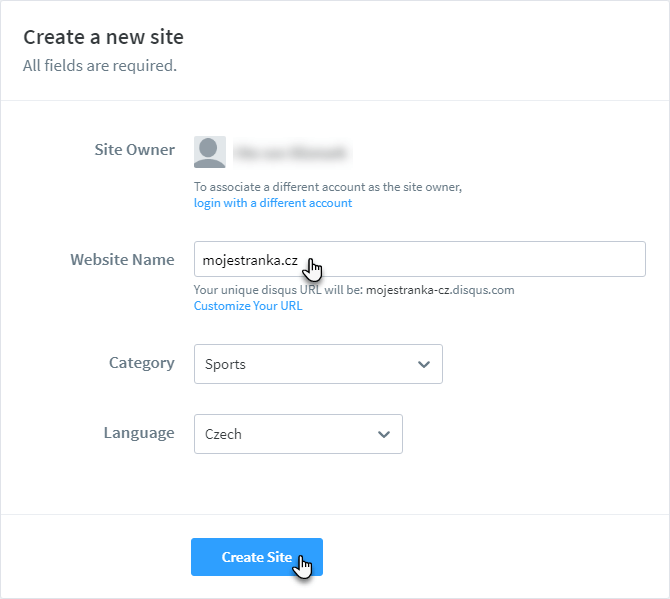This screenshot has width=670, height=599.
Task: Expand the Language dropdown showing Czech
Action: coord(298,434)
